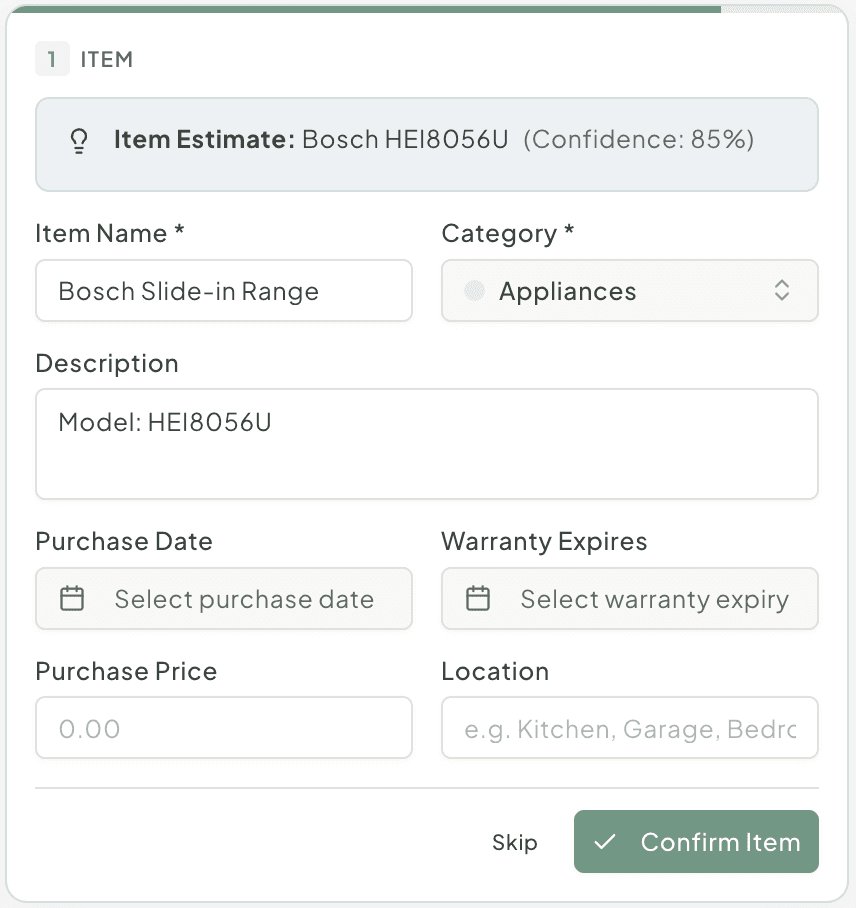856x908 pixels.
Task: Click inside the Description text area
Action: tap(427, 443)
